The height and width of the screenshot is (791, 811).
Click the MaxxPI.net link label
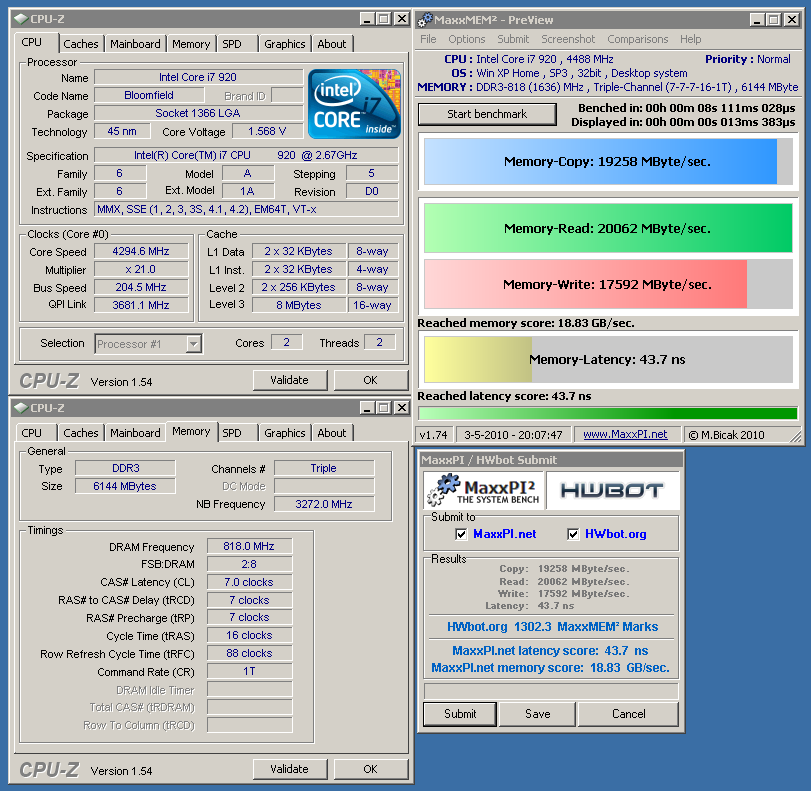tap(504, 534)
